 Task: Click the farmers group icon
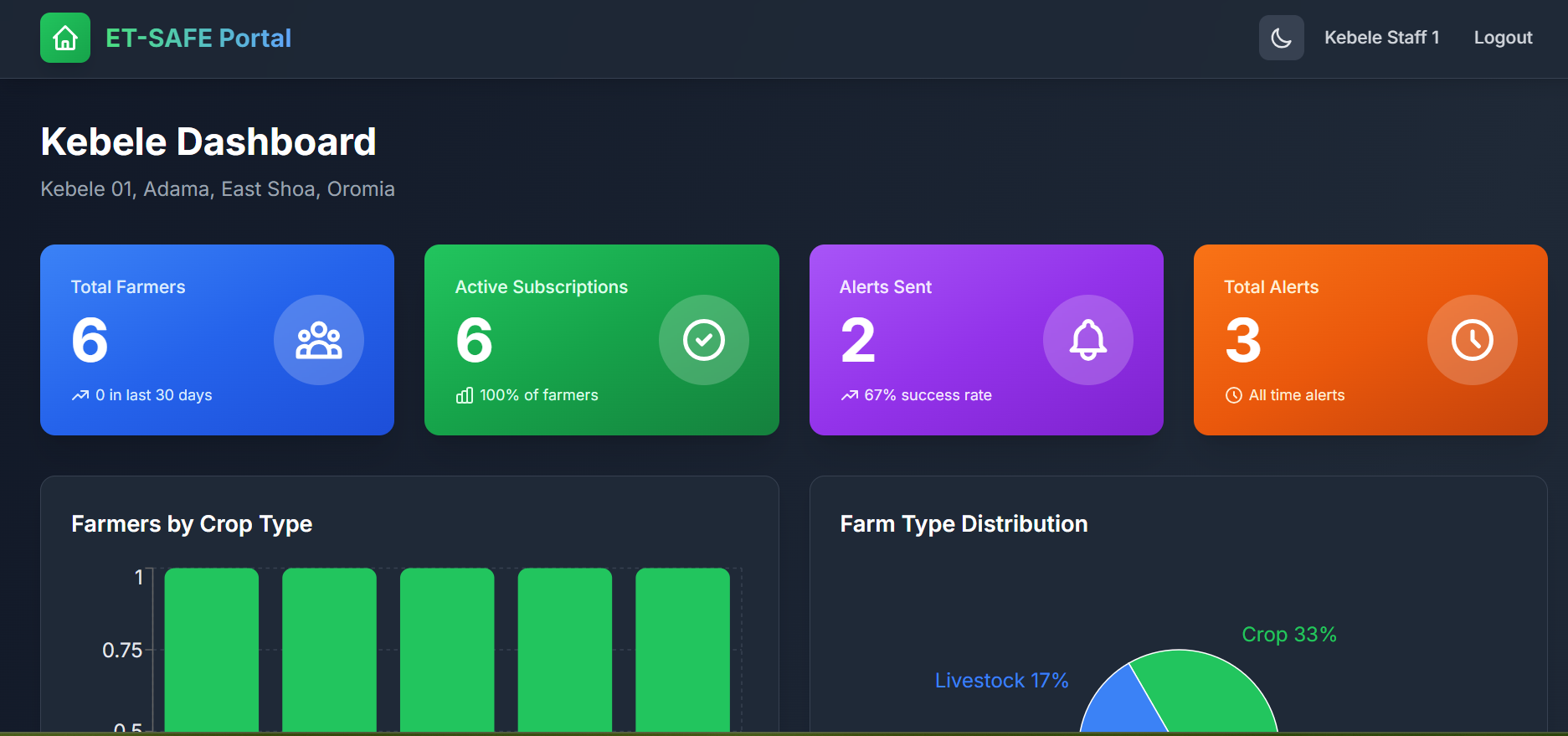point(319,340)
